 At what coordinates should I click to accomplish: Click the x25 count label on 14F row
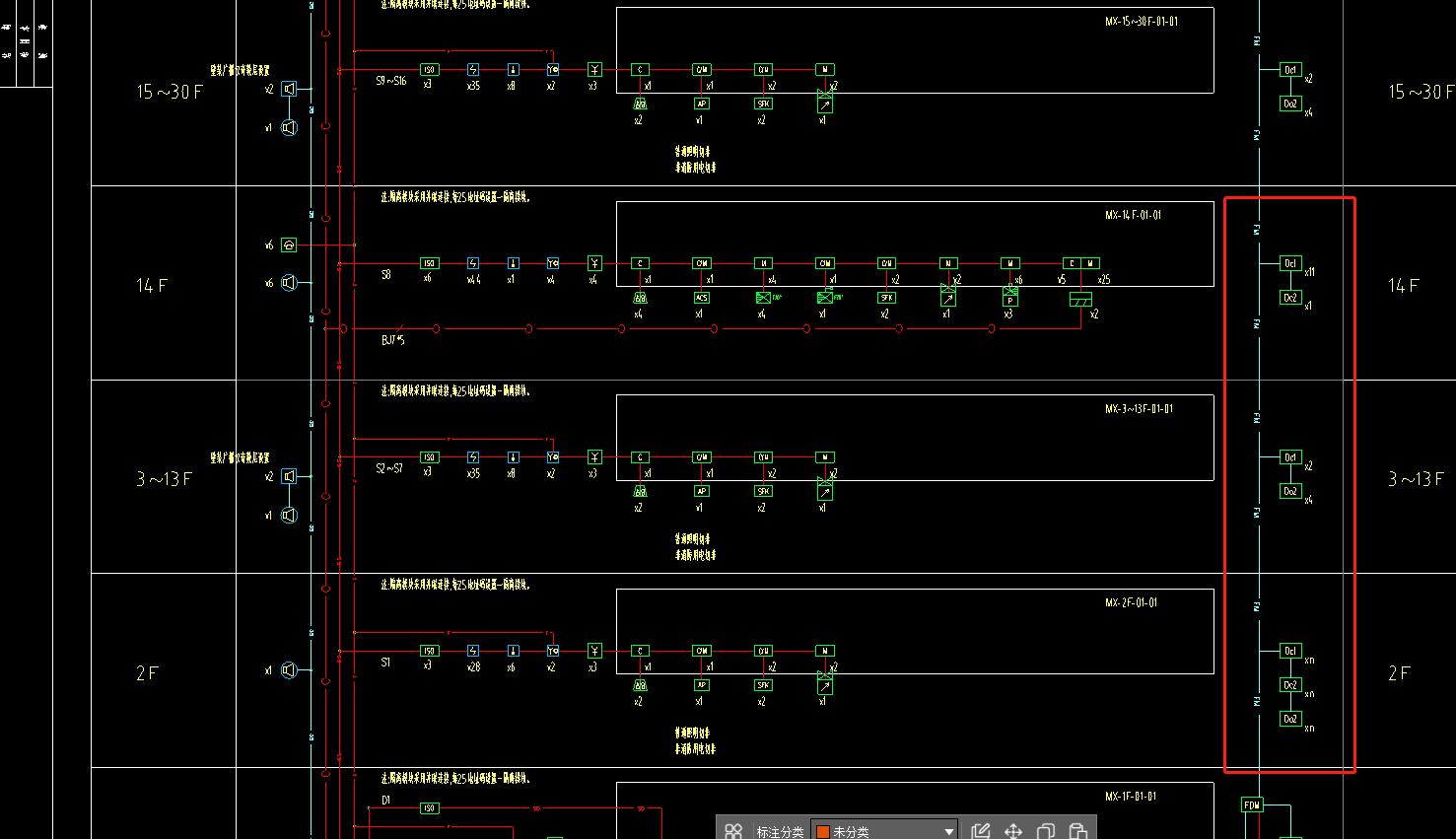tap(1104, 280)
